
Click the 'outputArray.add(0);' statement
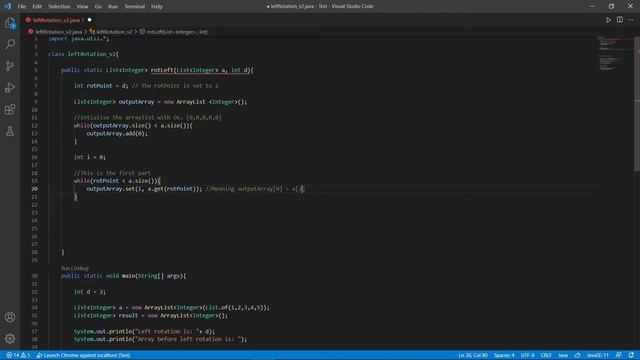[117, 133]
